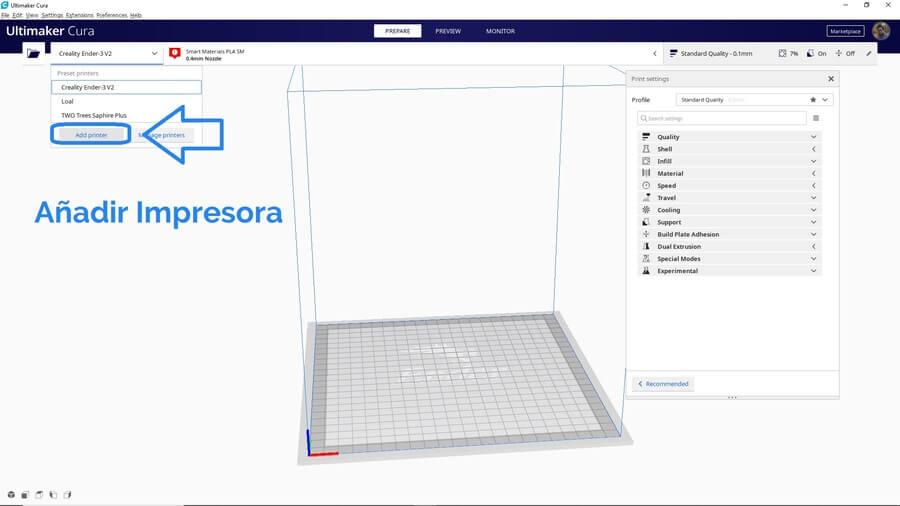
Task: Close the Print settings panel
Action: click(831, 79)
